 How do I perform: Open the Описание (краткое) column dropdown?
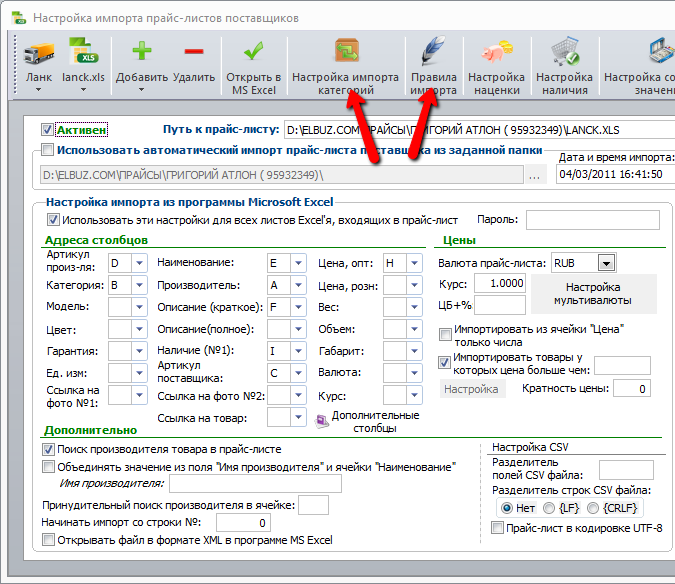(298, 307)
